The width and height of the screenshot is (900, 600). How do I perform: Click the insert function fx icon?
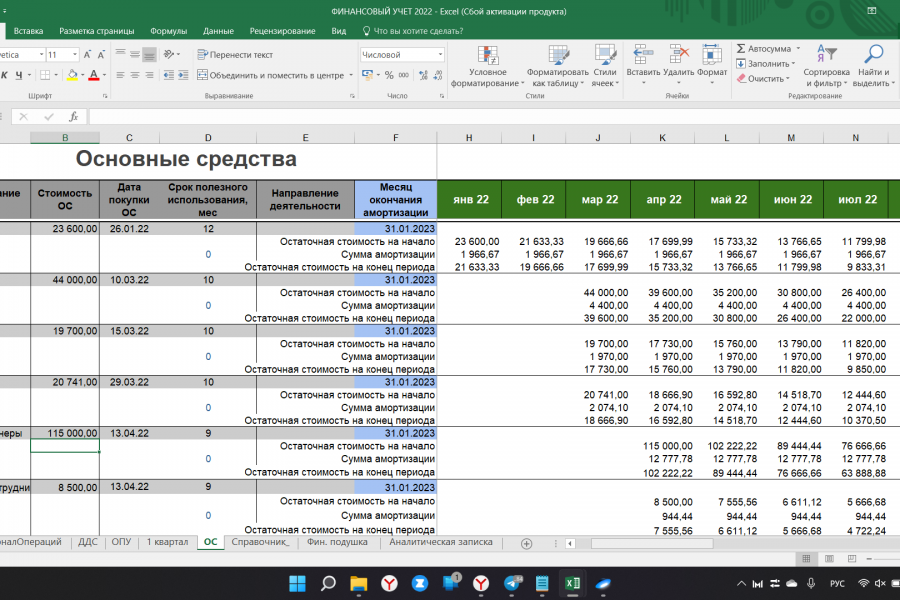point(73,117)
